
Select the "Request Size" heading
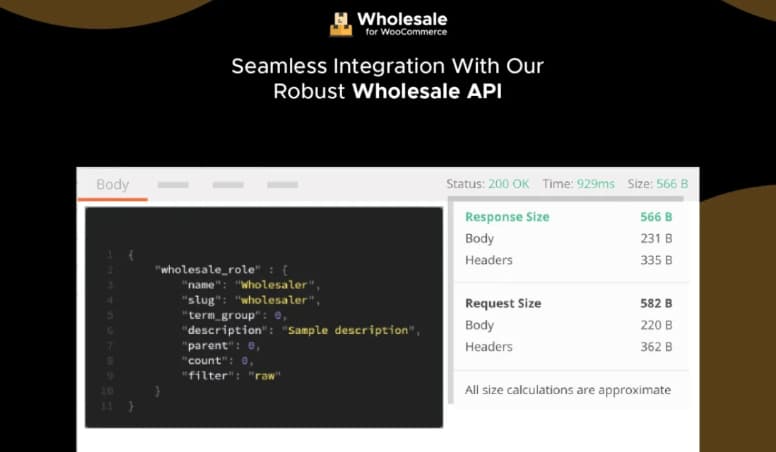(x=503, y=303)
